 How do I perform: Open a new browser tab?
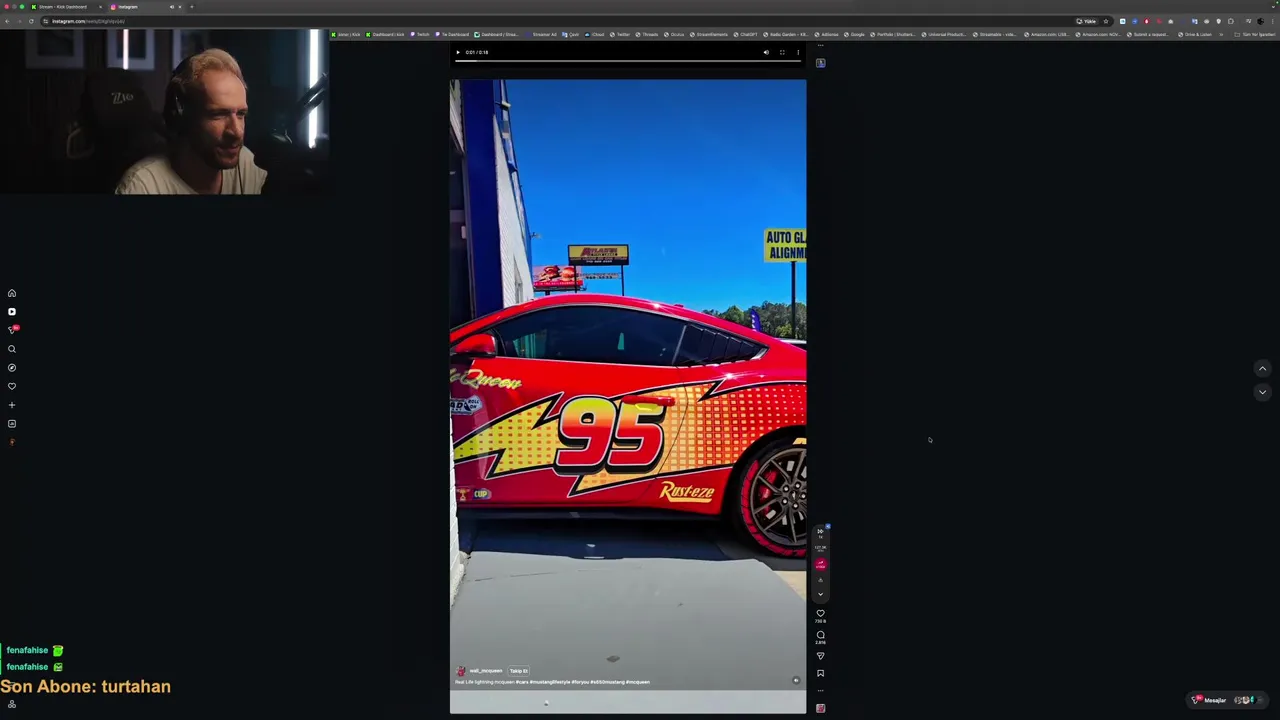coord(192,7)
